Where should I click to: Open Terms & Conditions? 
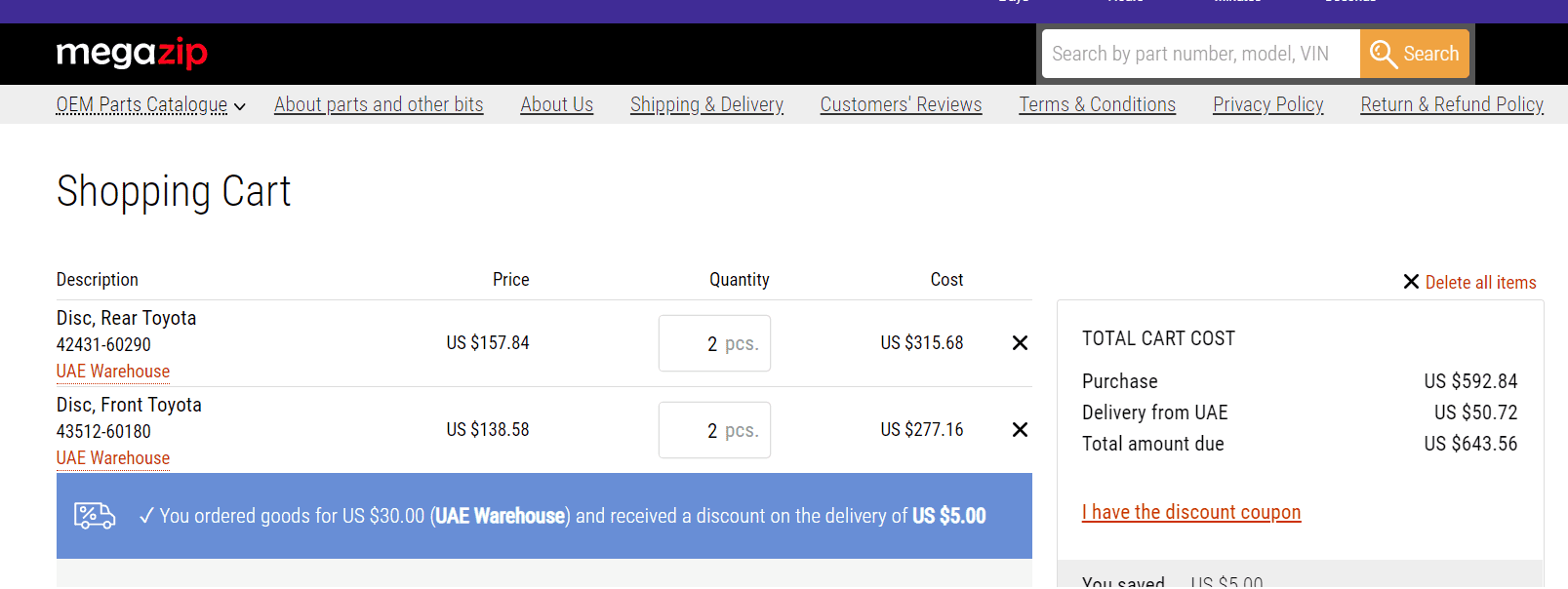(1098, 104)
